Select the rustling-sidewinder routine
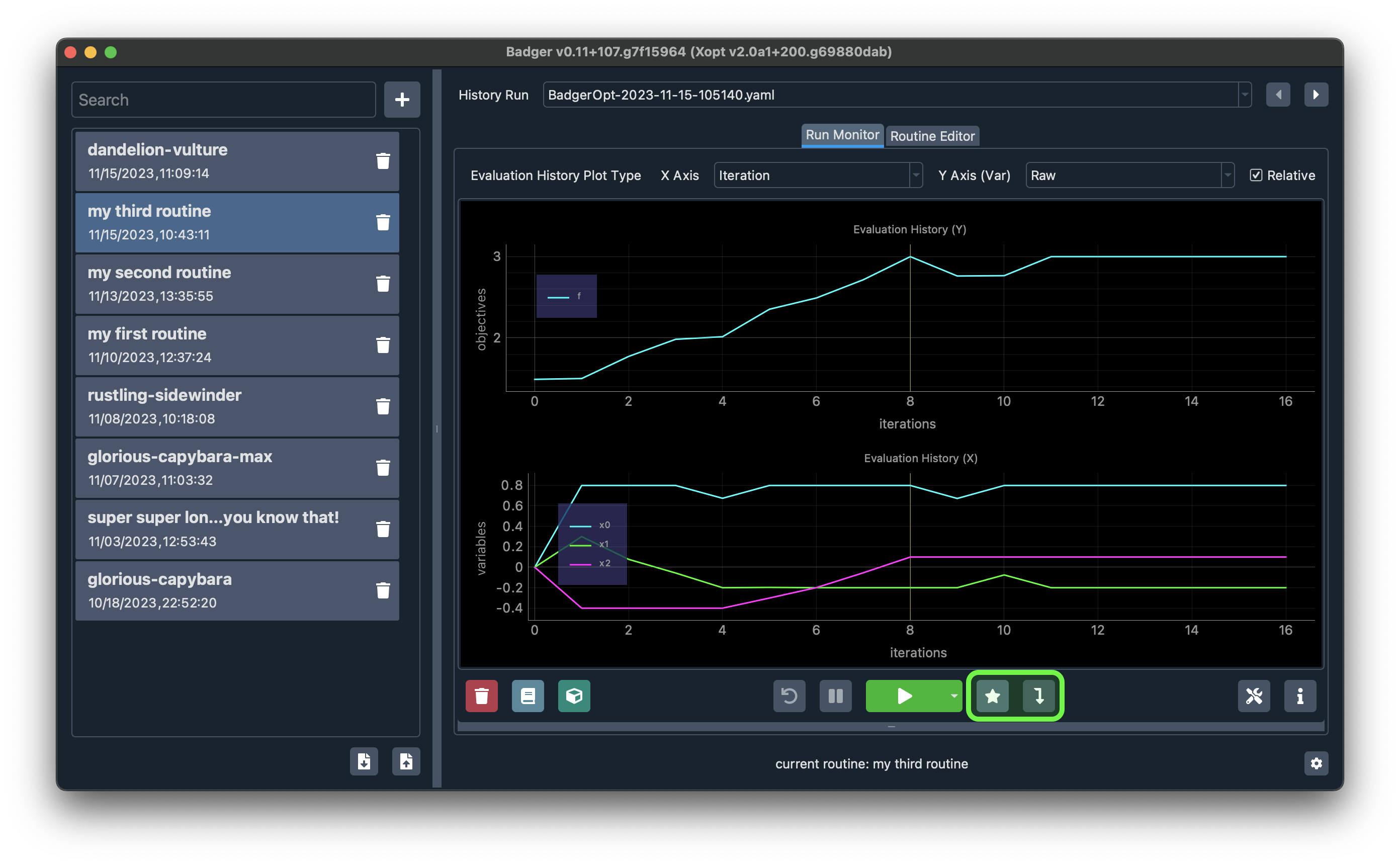 tap(237, 406)
